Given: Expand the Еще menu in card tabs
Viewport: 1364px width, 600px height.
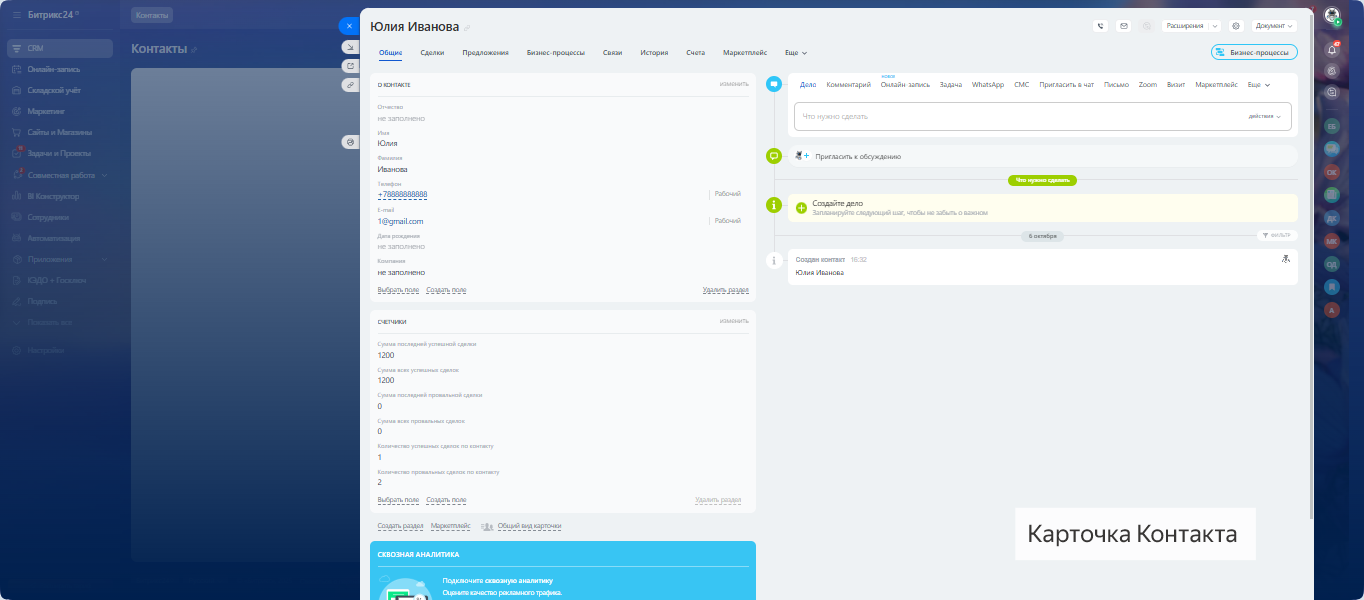Looking at the screenshot, I should 796,52.
